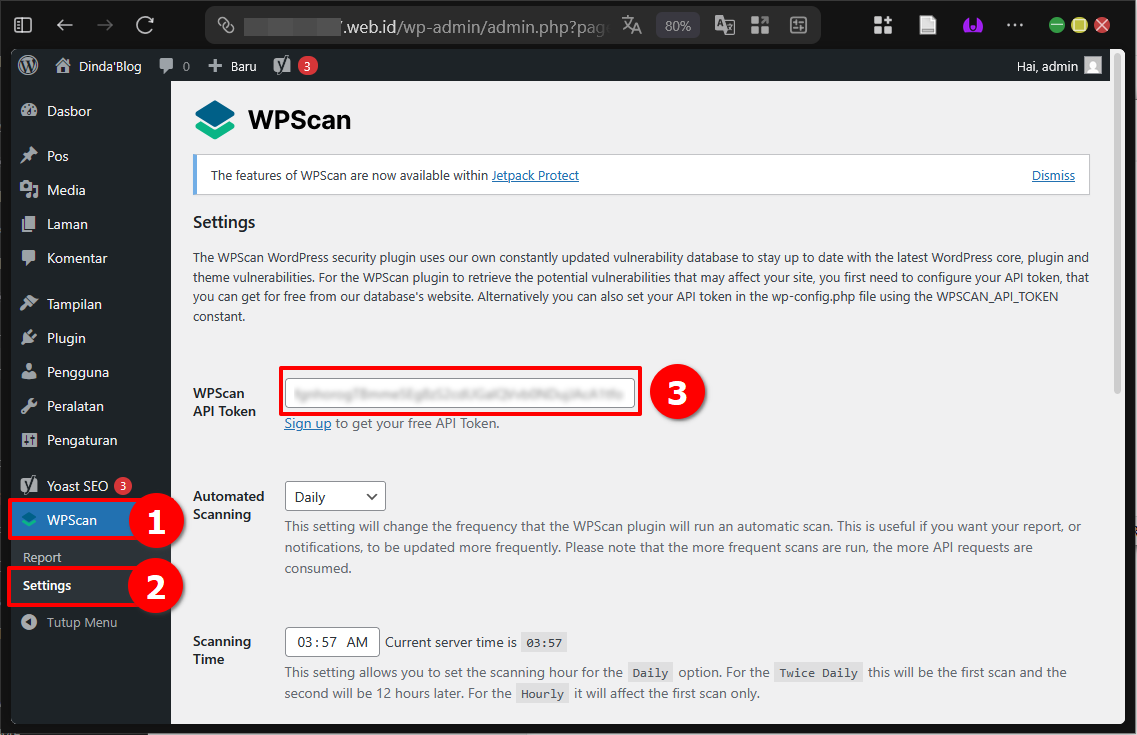
Task: Click the Sign up link for an API token
Action: coord(306,423)
